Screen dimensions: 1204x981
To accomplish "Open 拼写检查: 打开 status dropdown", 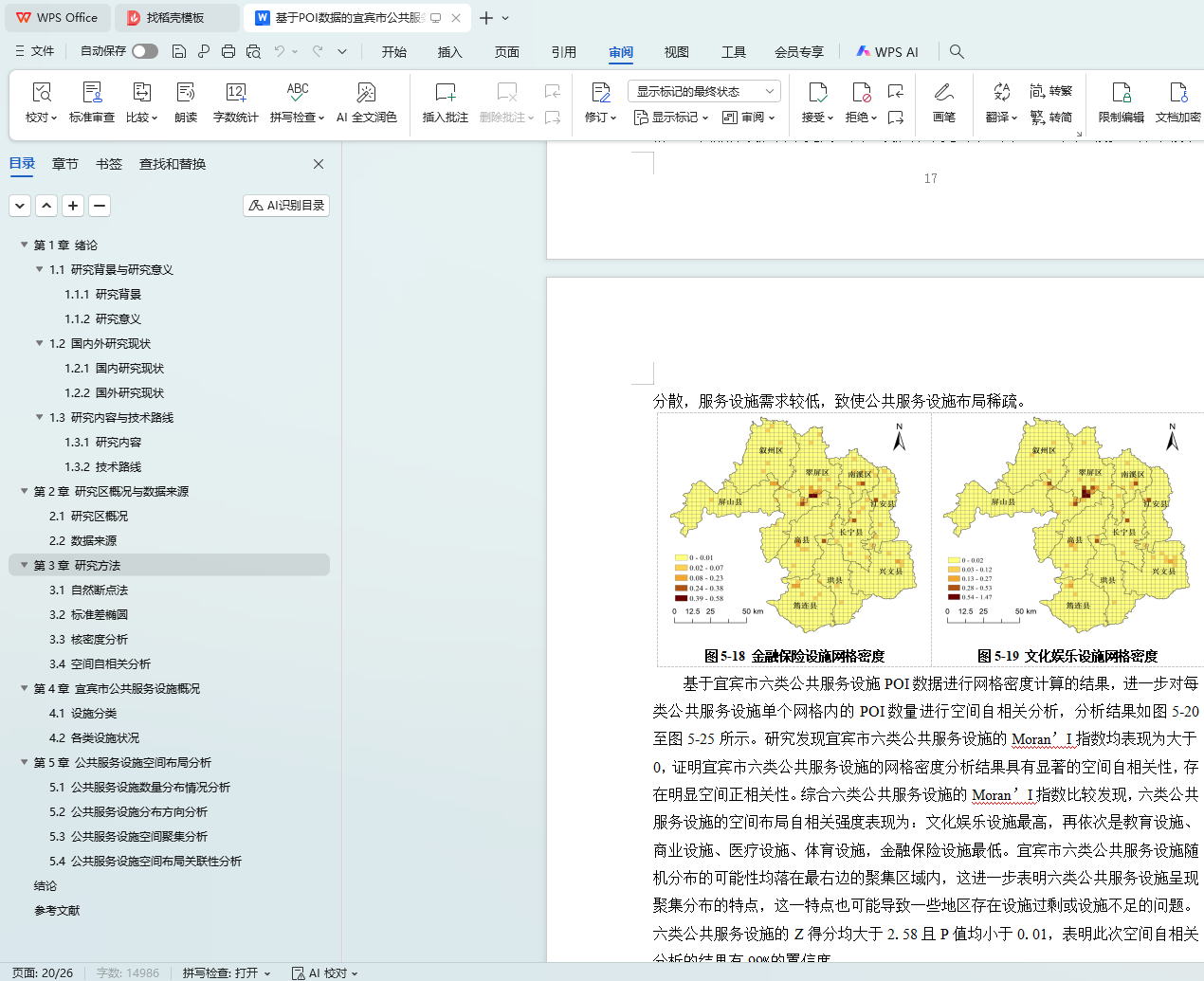I will 227,972.
